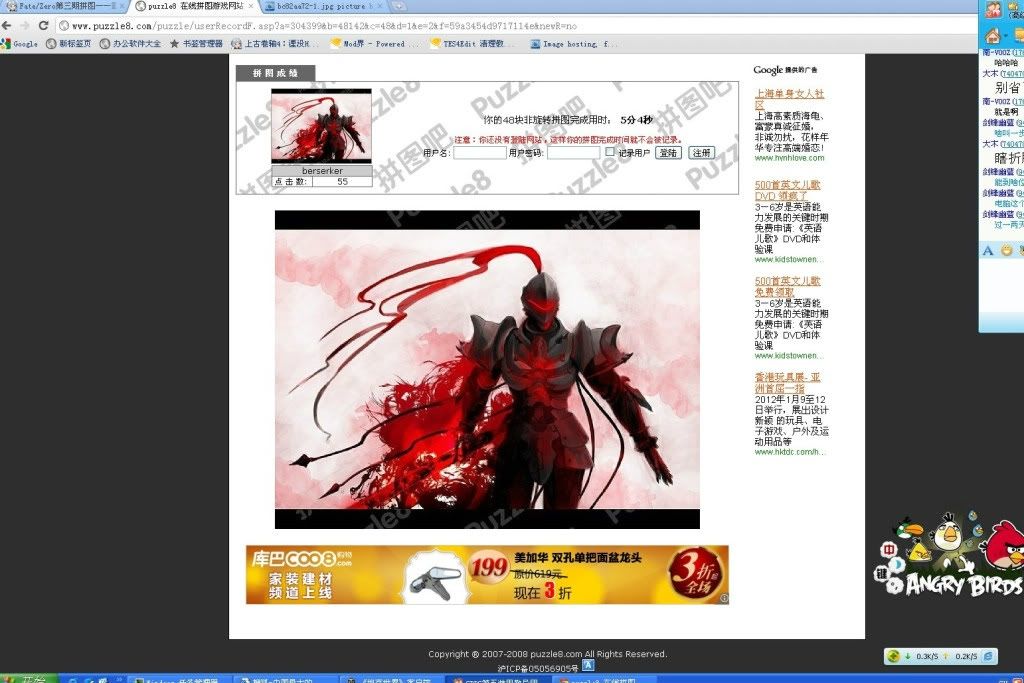The width and height of the screenshot is (1024, 683).
Task: Open the 新标签页 bookmark
Action: pyautogui.click(x=69, y=44)
